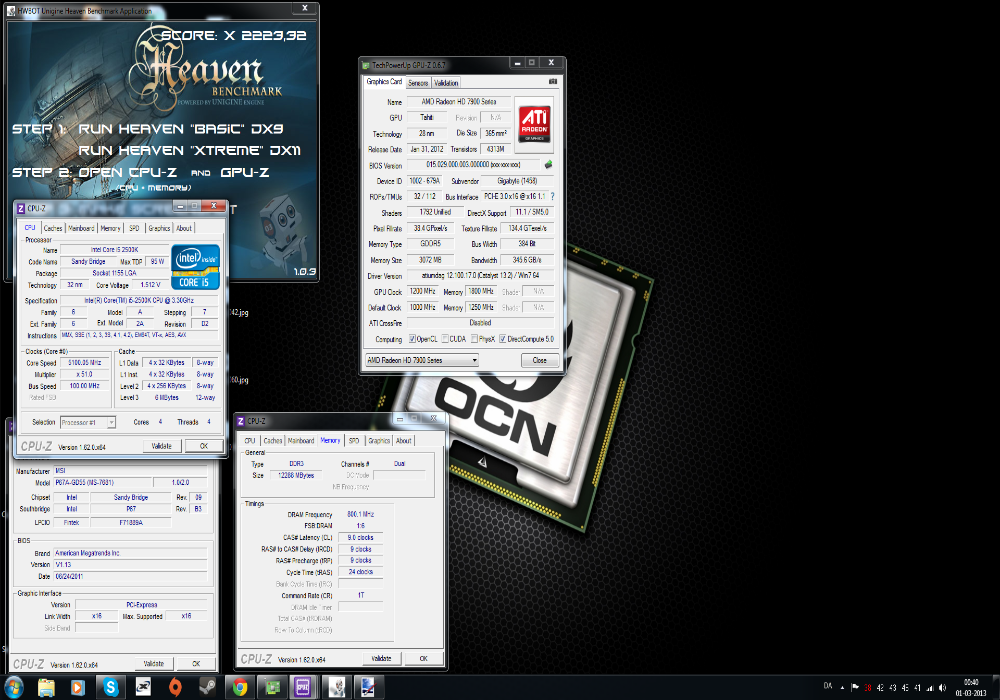Click the BIOS Brand American Megatrends value

pyautogui.click(x=130, y=553)
